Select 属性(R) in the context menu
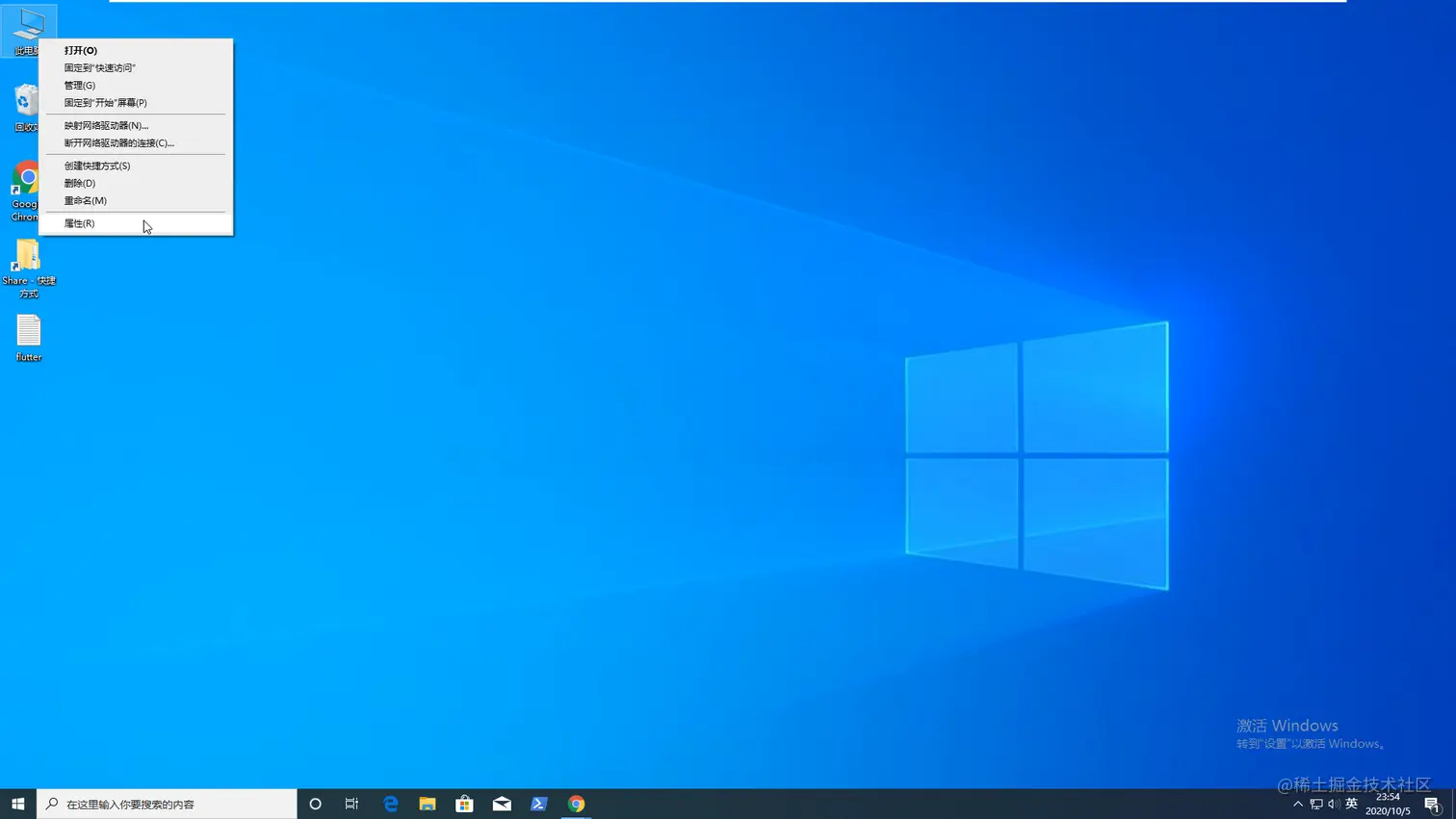The width and height of the screenshot is (1456, 819). (x=80, y=222)
